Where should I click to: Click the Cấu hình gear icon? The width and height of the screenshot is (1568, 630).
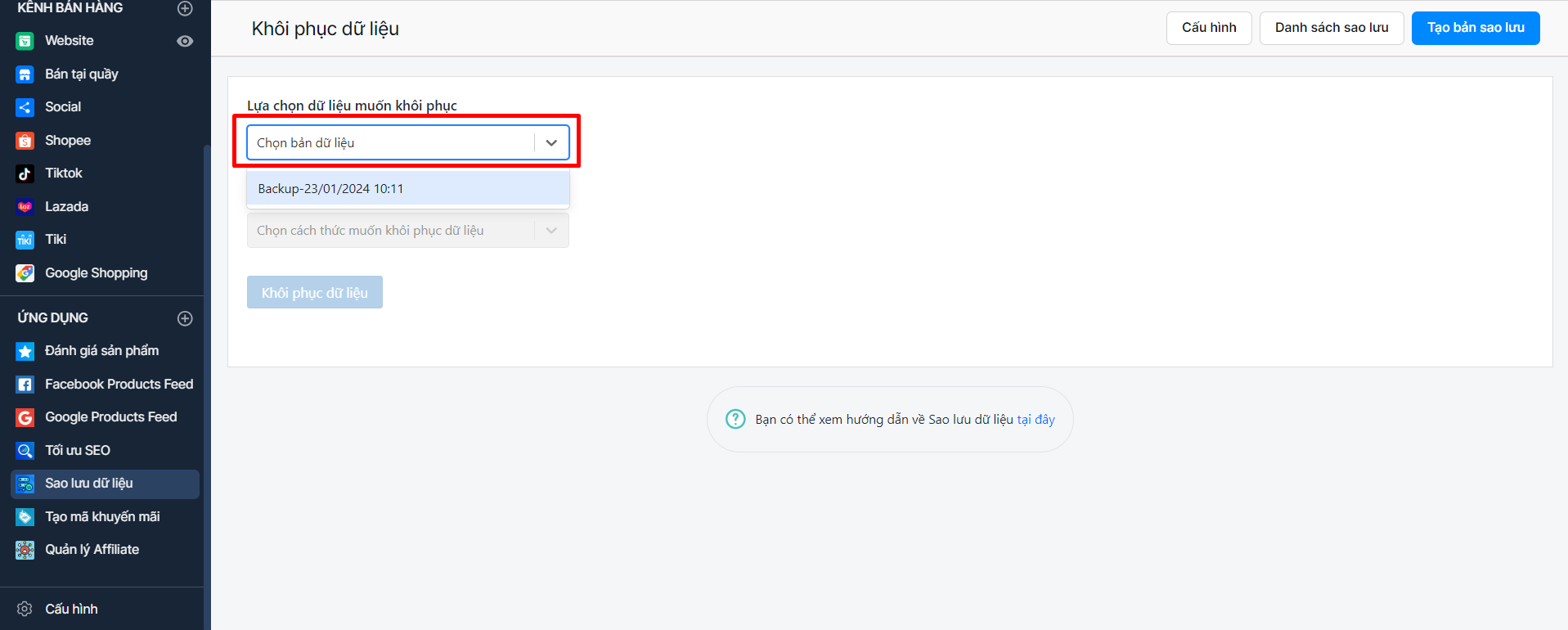click(x=25, y=609)
